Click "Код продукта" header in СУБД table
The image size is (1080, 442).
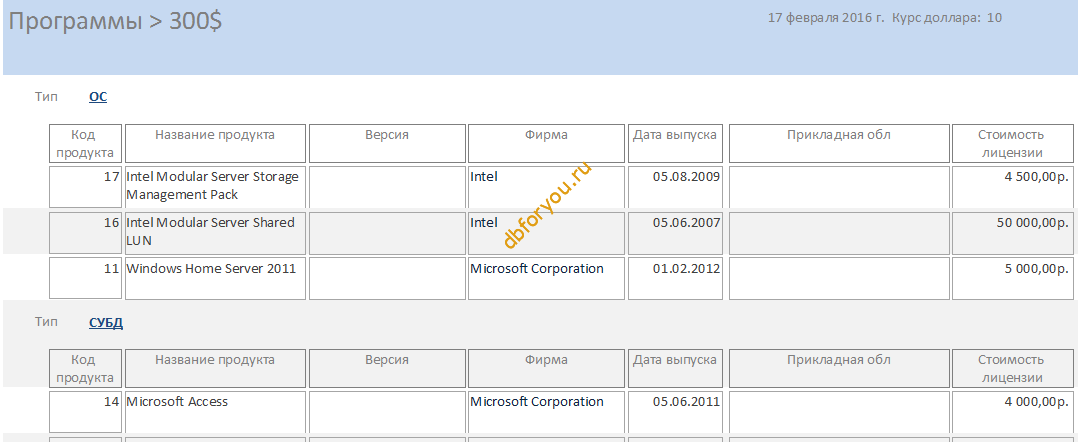85,368
